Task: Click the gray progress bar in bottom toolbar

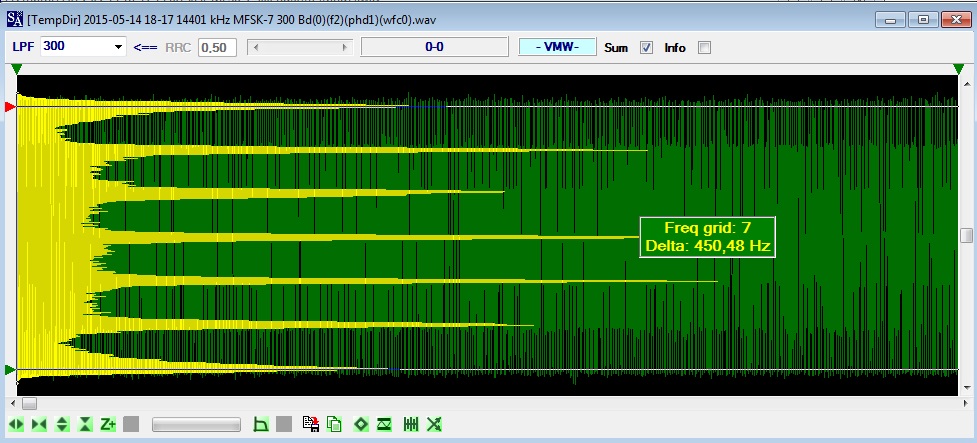Action: click(x=196, y=425)
